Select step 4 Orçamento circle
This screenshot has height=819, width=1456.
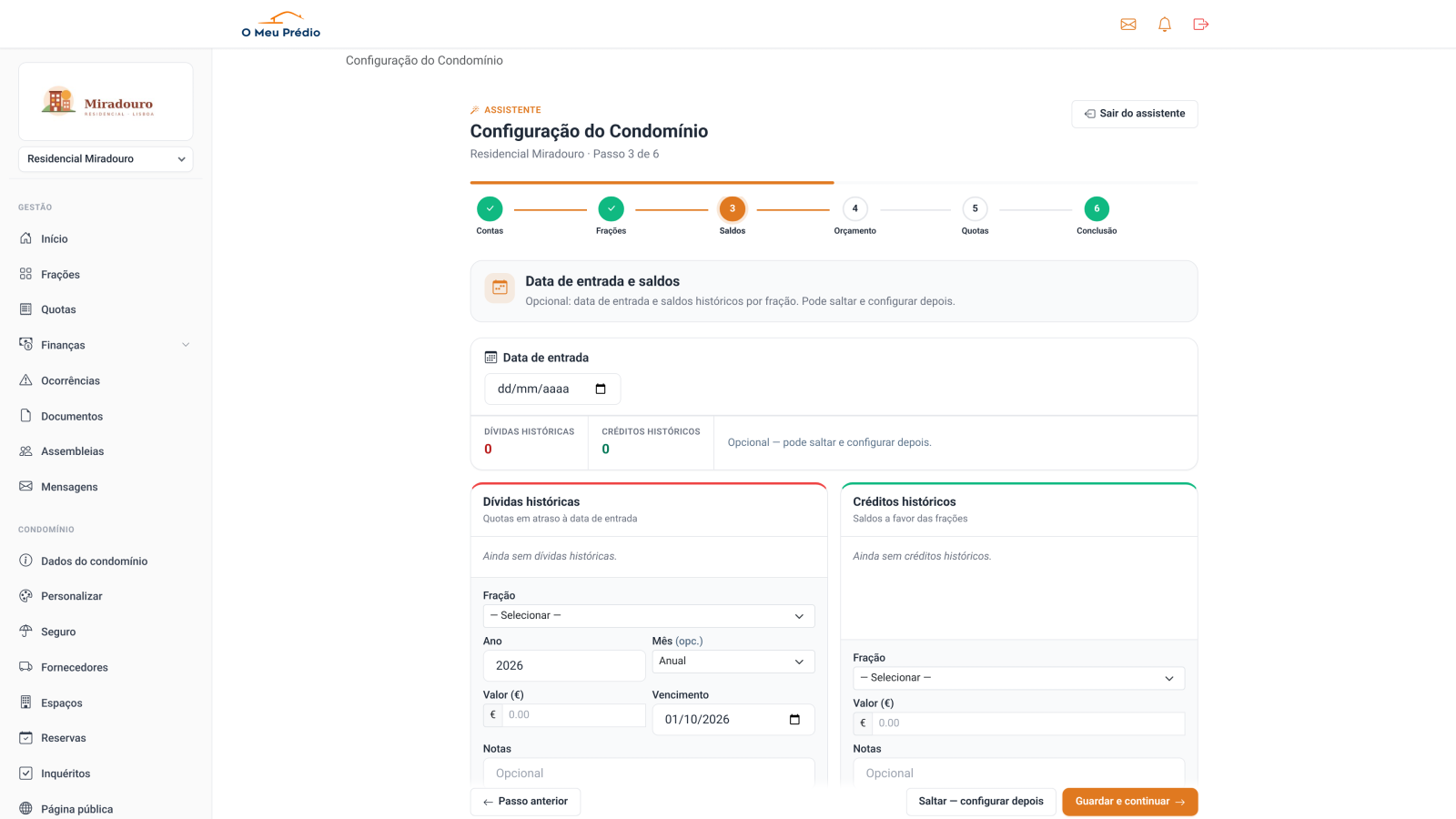point(854,208)
